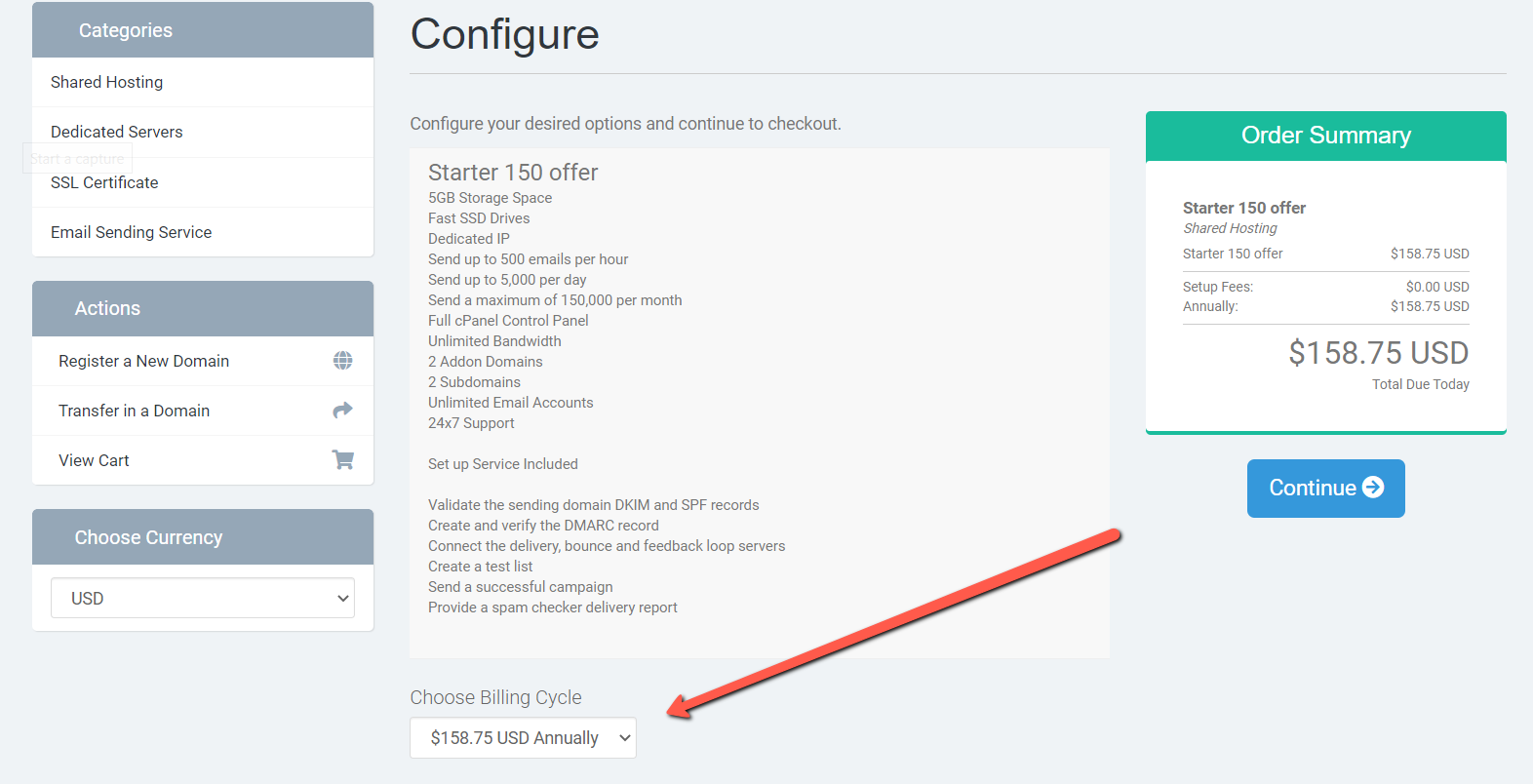1533x784 pixels.
Task: Click the shopping cart icon next to View Cart
Action: [342, 459]
